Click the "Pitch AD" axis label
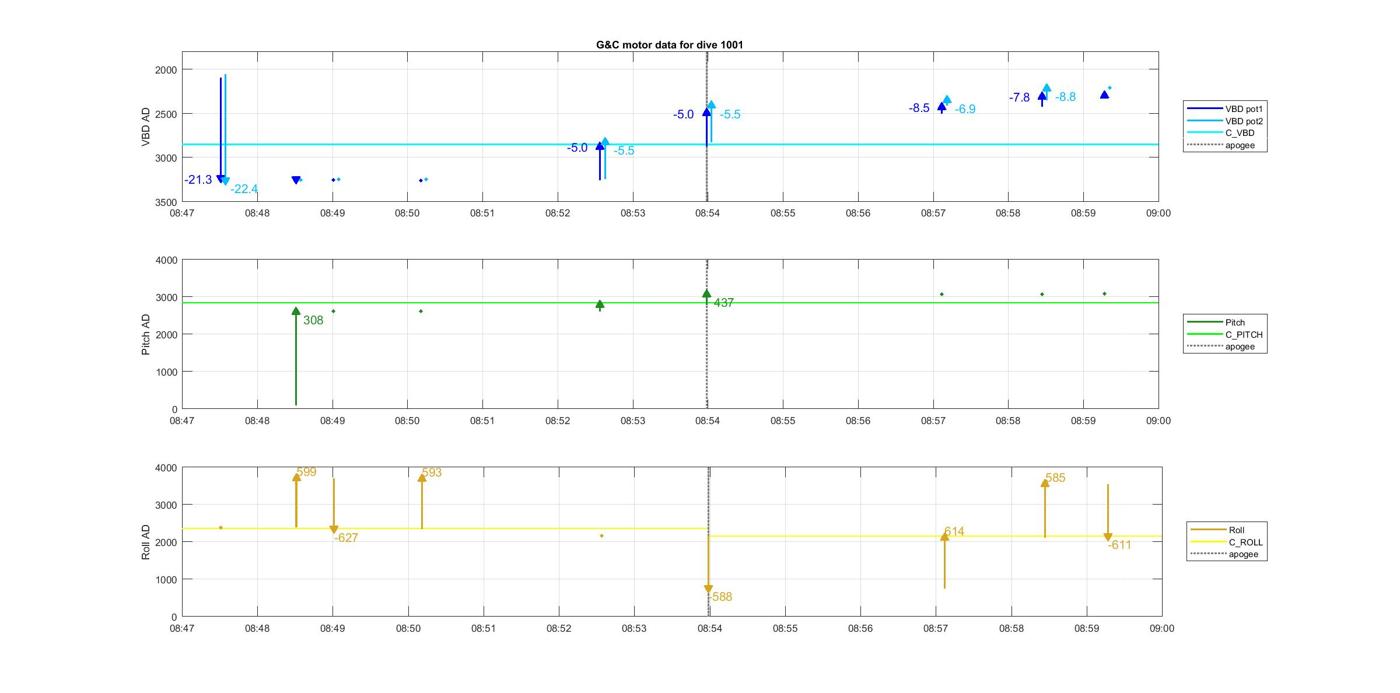Screen dimensions: 1400x693 (x=146, y=335)
